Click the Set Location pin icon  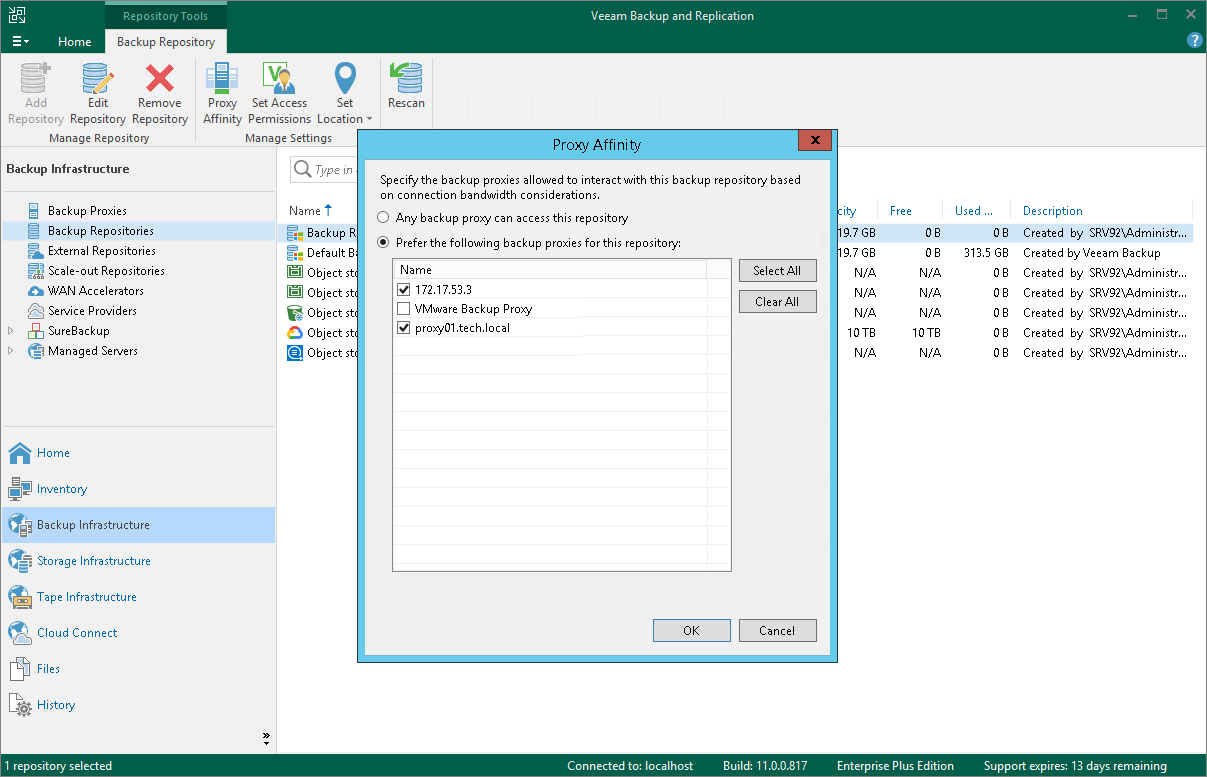344,79
